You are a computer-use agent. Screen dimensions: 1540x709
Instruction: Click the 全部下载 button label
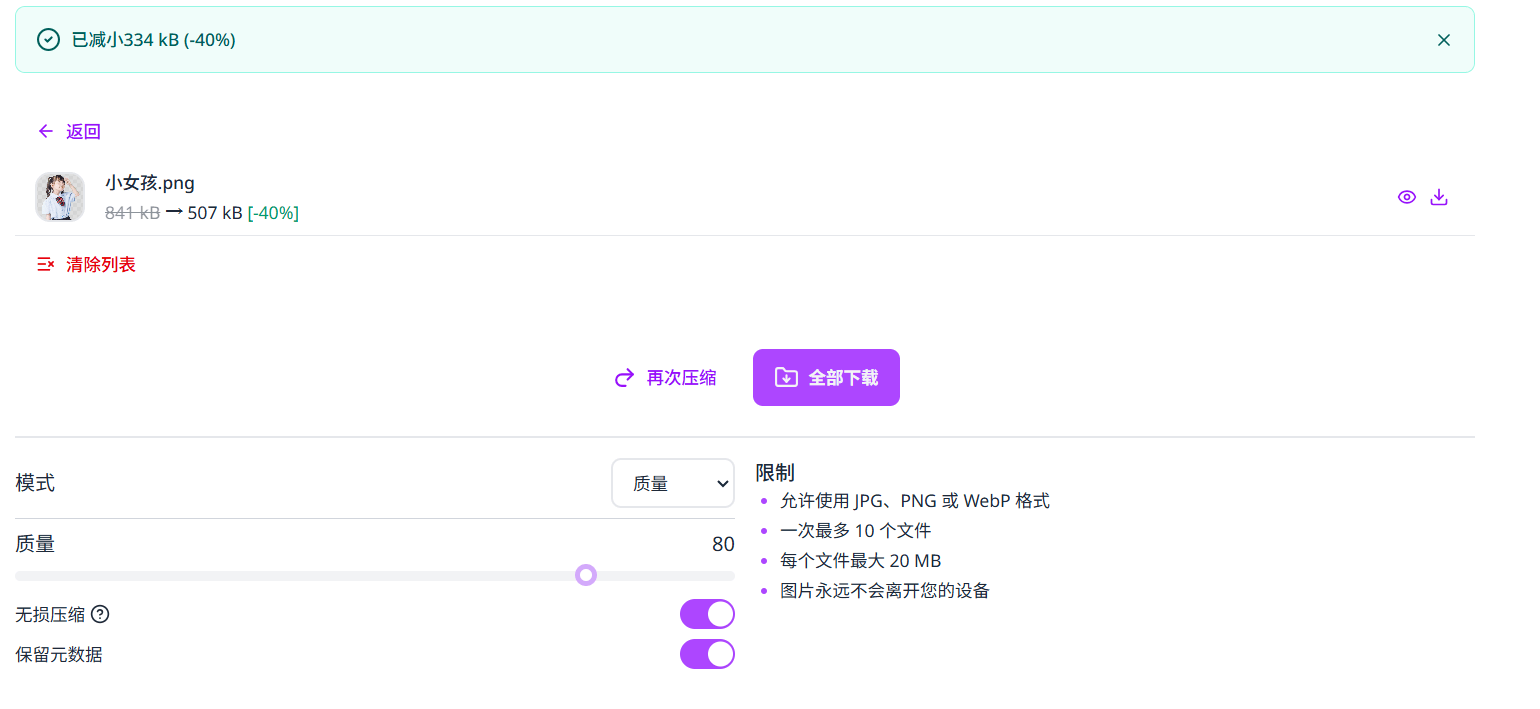pos(843,378)
